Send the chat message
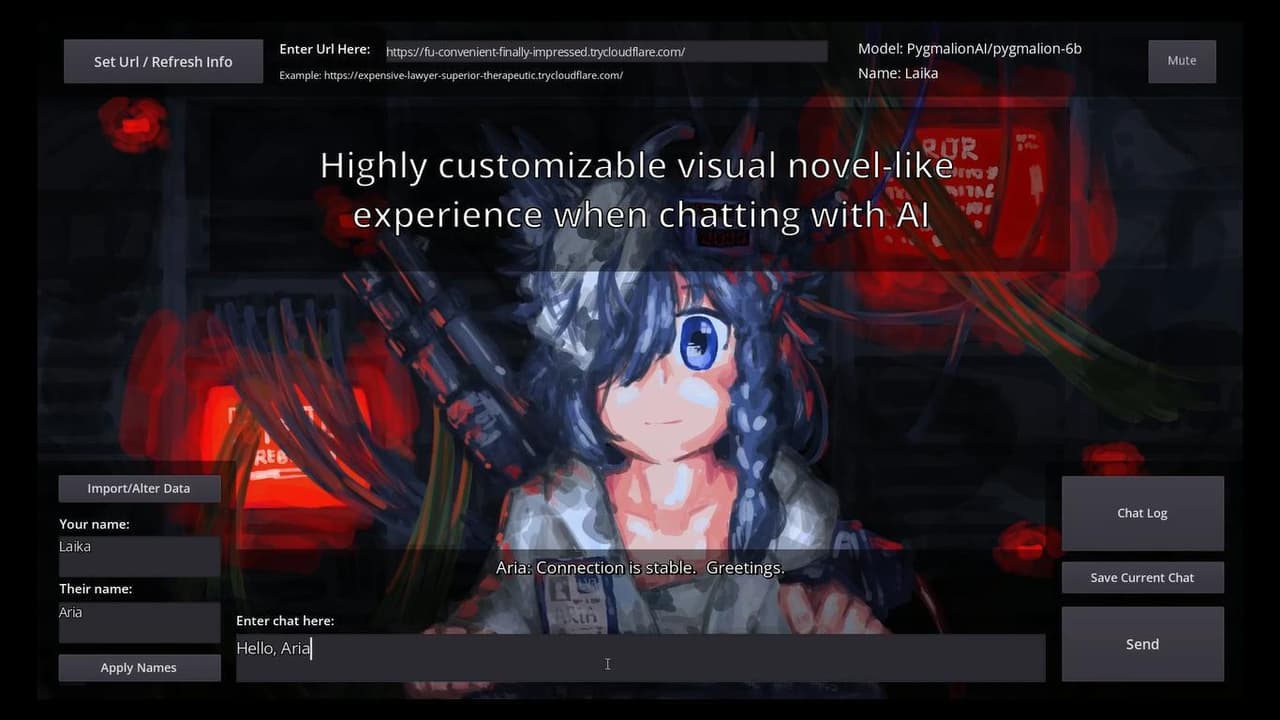 tap(1142, 644)
